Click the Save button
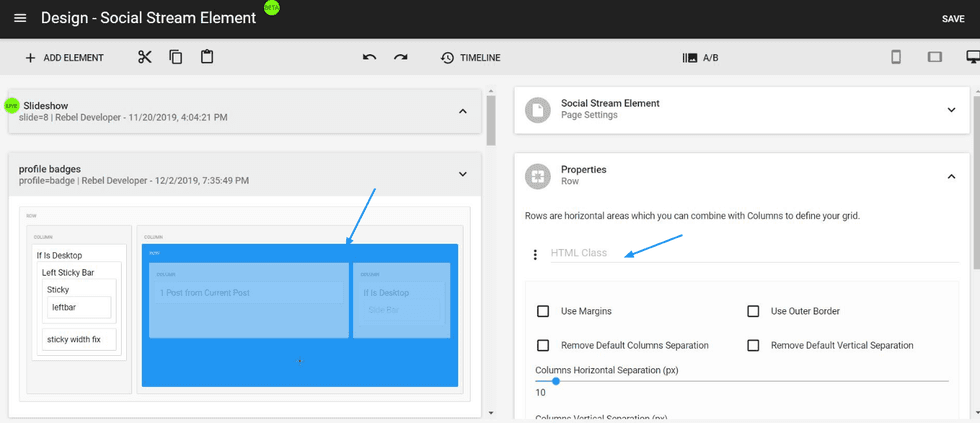Screen dimensions: 980x423 tap(952, 19)
